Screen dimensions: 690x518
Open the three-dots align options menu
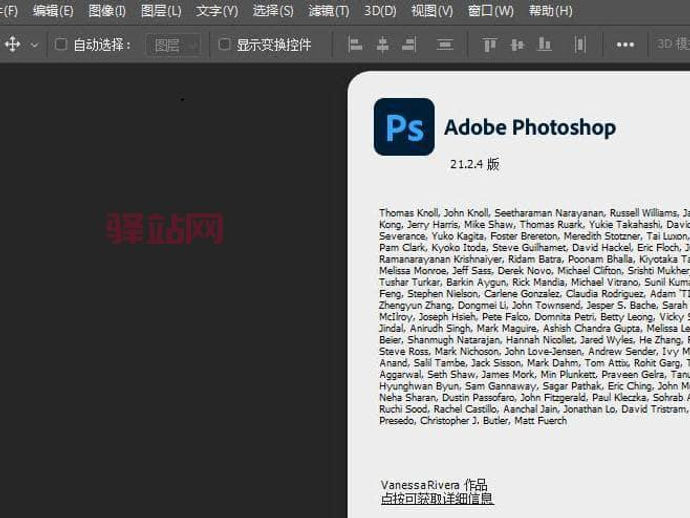tap(625, 44)
